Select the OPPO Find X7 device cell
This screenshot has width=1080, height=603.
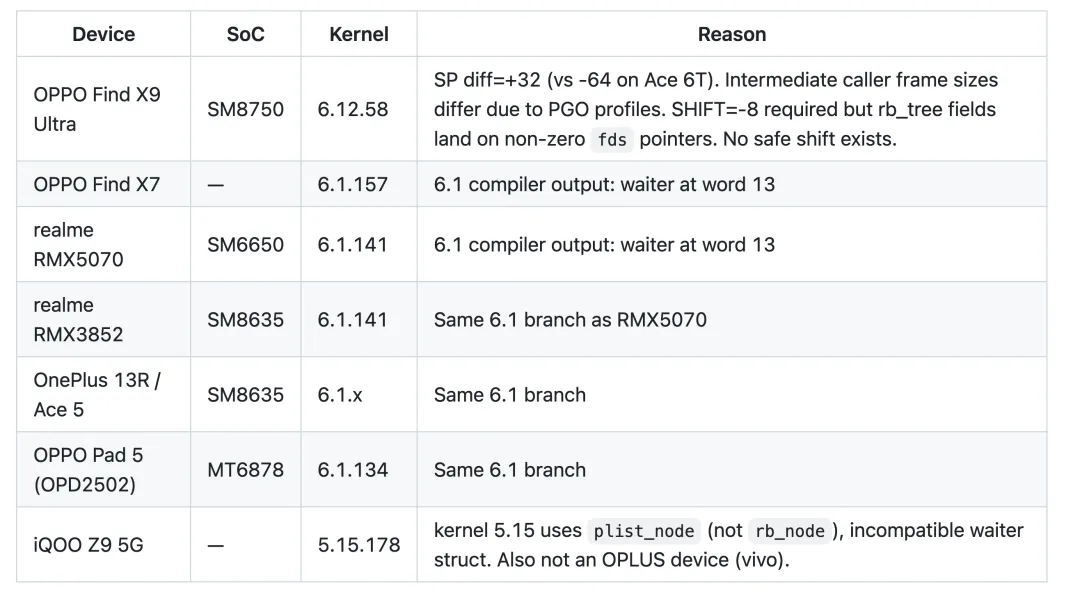coord(103,184)
